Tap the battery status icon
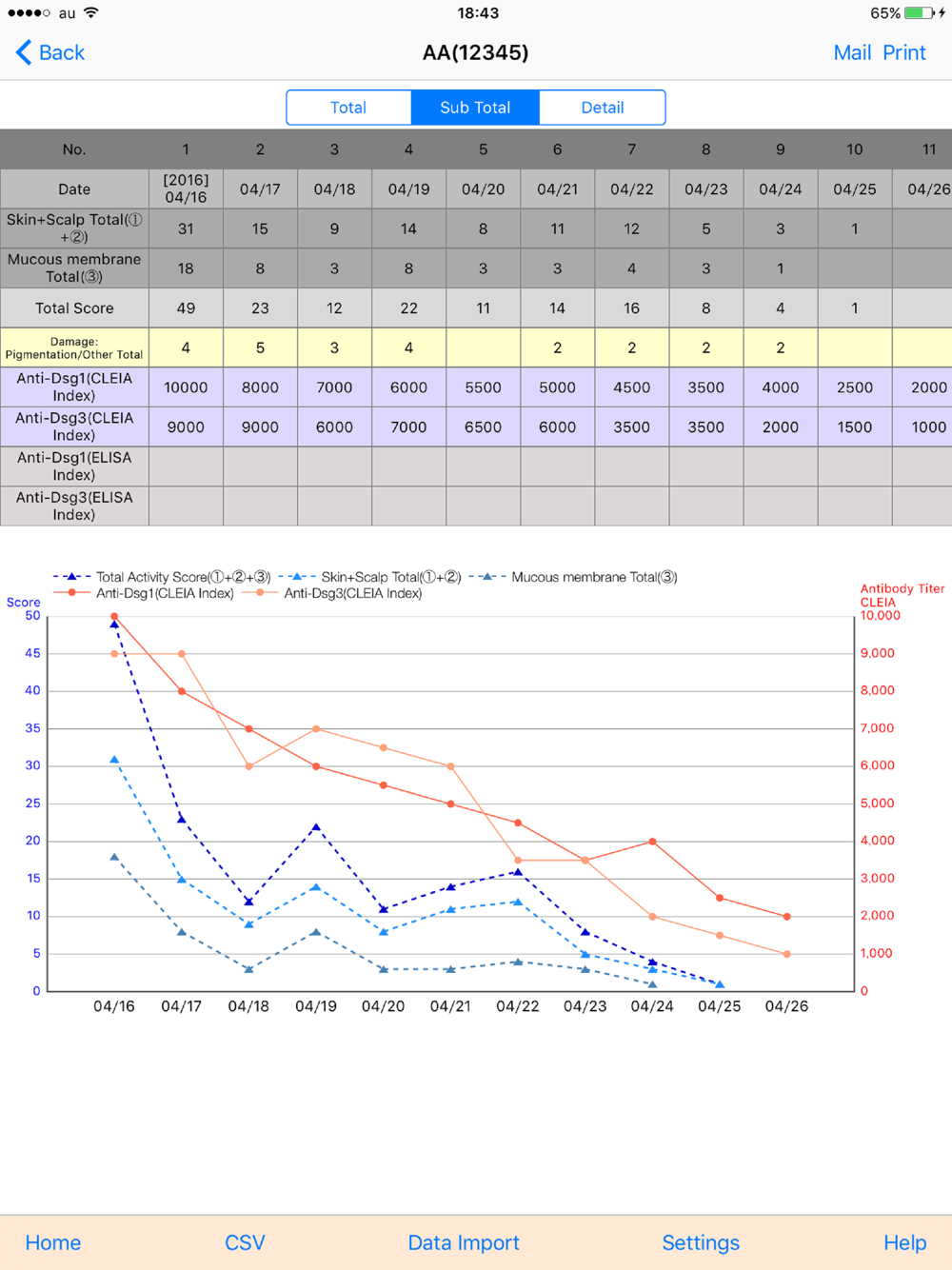This screenshot has width=952, height=1270. point(919,13)
